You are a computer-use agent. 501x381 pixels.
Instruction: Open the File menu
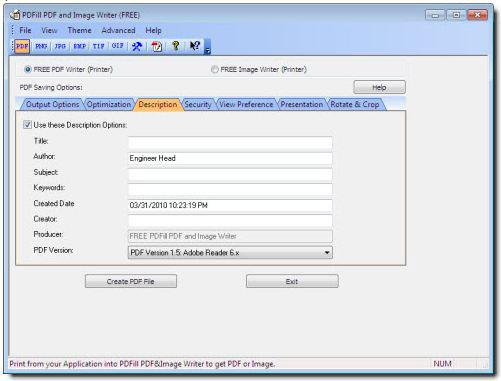[x=25, y=30]
